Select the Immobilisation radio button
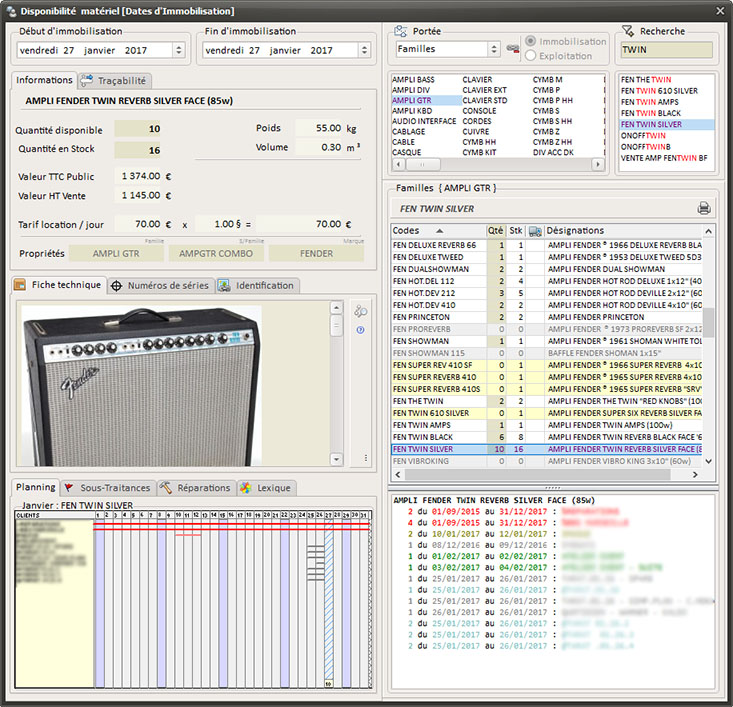Image resolution: width=733 pixels, height=707 pixels. point(531,42)
